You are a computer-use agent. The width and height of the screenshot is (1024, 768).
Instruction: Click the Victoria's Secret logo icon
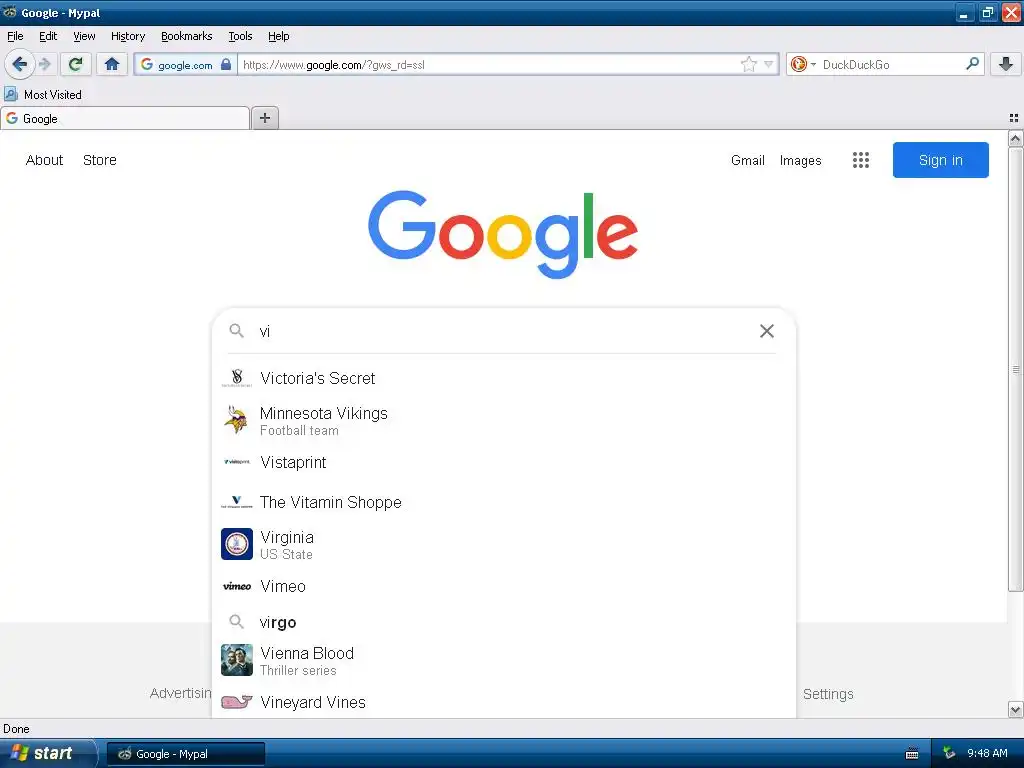pyautogui.click(x=236, y=378)
